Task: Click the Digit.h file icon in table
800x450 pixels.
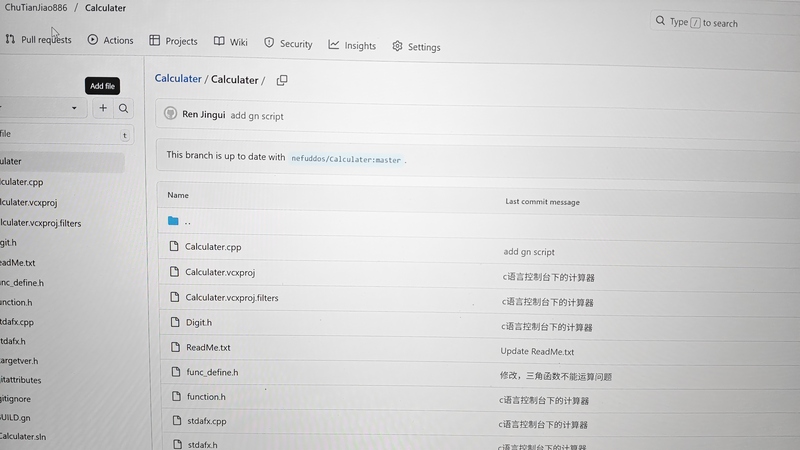Action: pyautogui.click(x=175, y=322)
